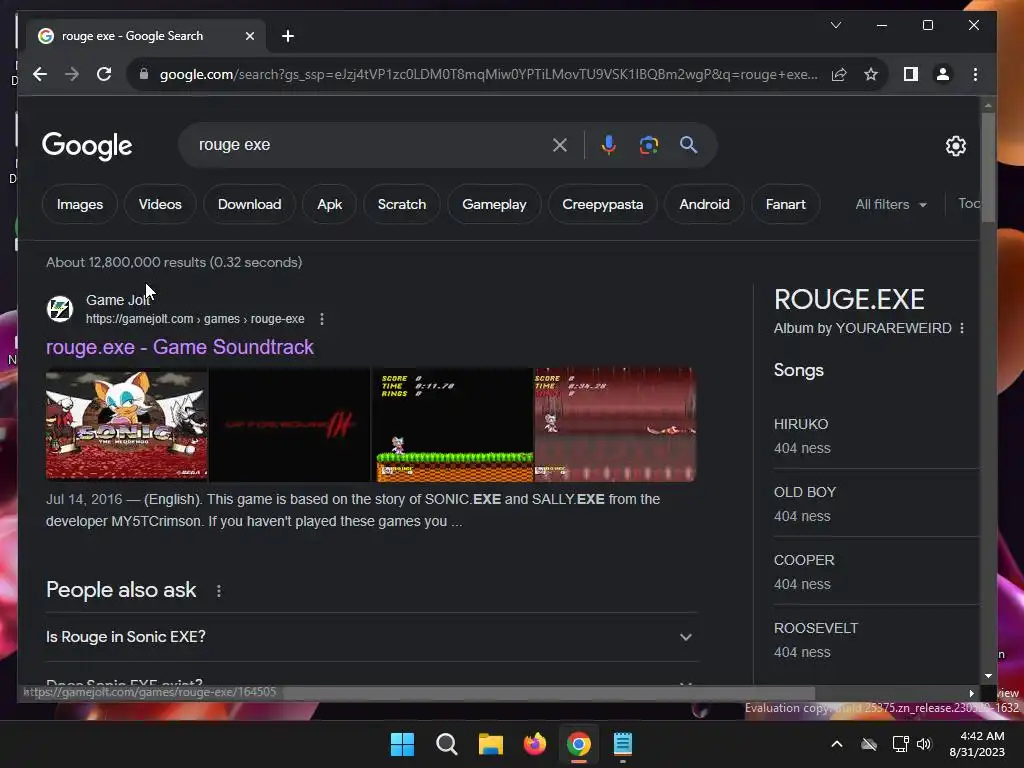Select the Creepypasta filter chip
Image resolution: width=1024 pixels, height=768 pixels.
coord(603,204)
